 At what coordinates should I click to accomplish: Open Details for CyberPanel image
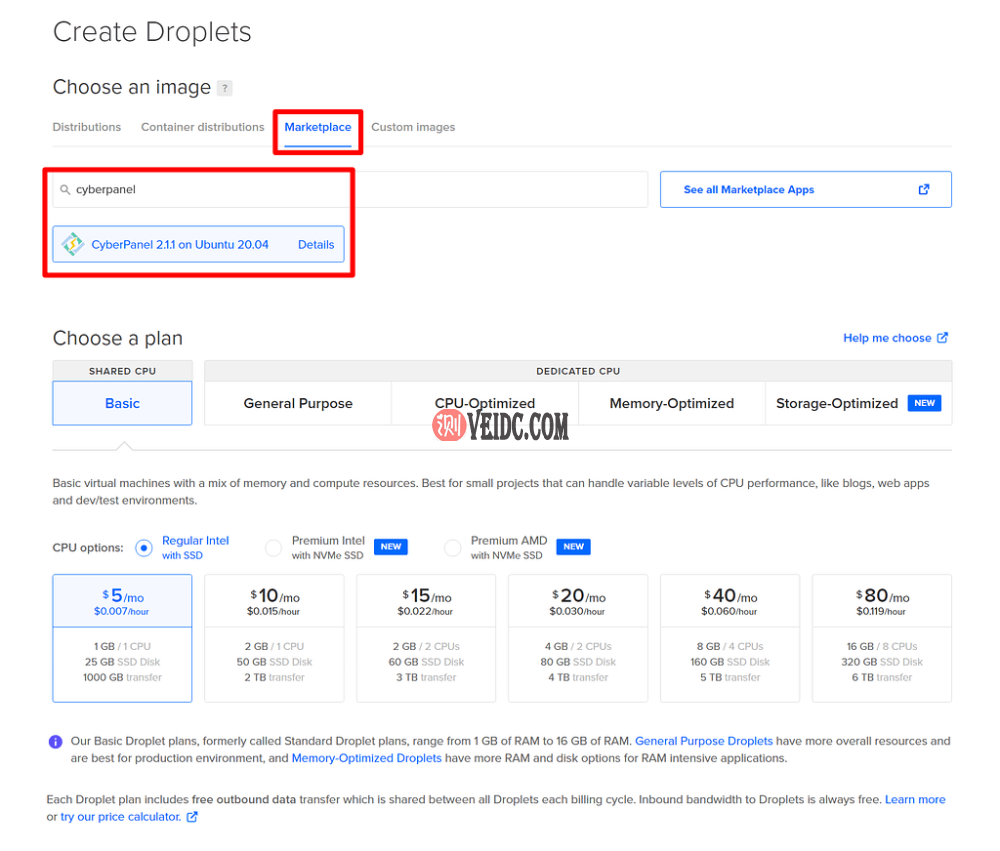[316, 244]
